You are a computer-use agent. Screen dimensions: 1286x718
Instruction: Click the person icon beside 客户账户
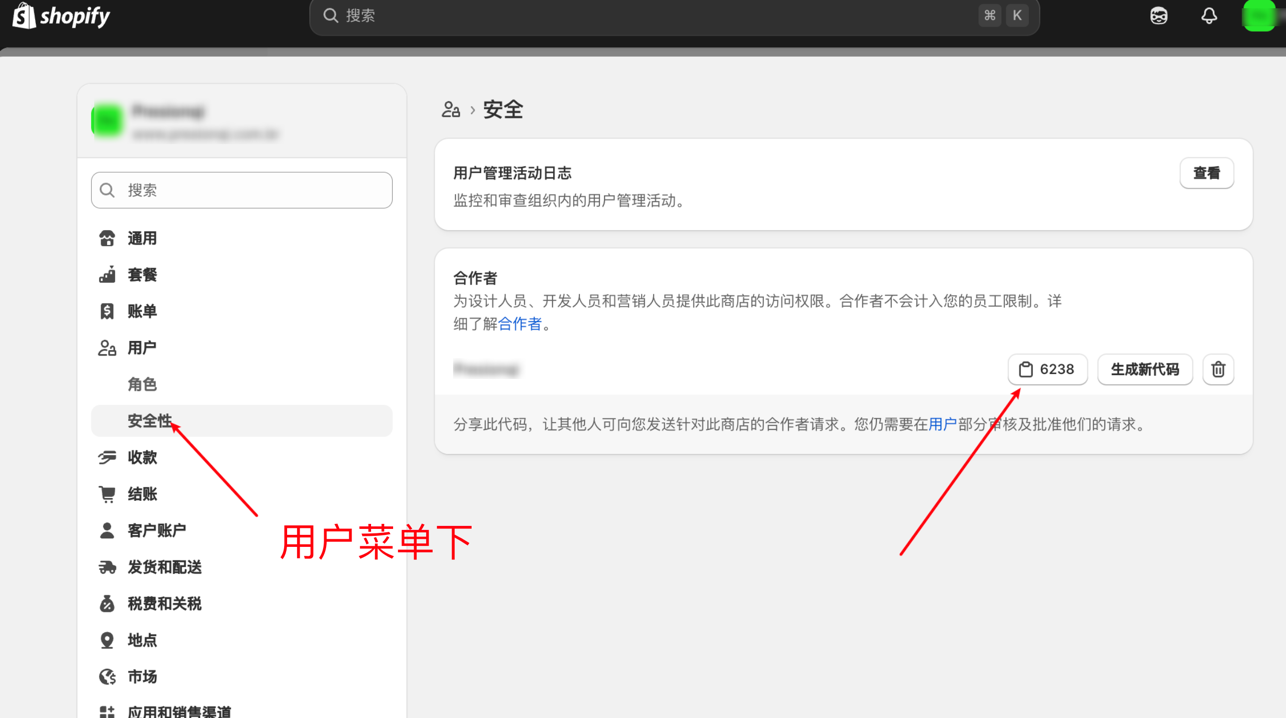[107, 530]
